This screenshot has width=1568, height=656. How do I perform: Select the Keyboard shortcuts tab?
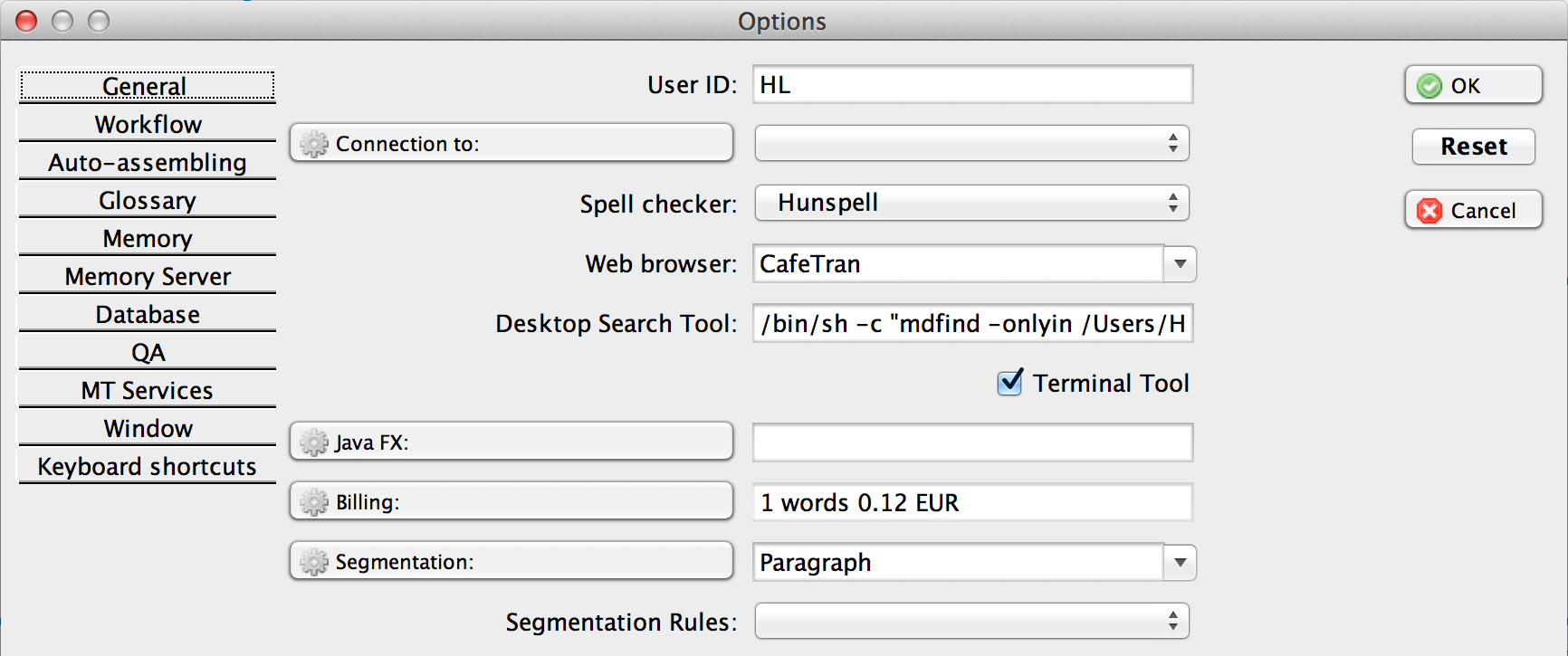click(148, 466)
